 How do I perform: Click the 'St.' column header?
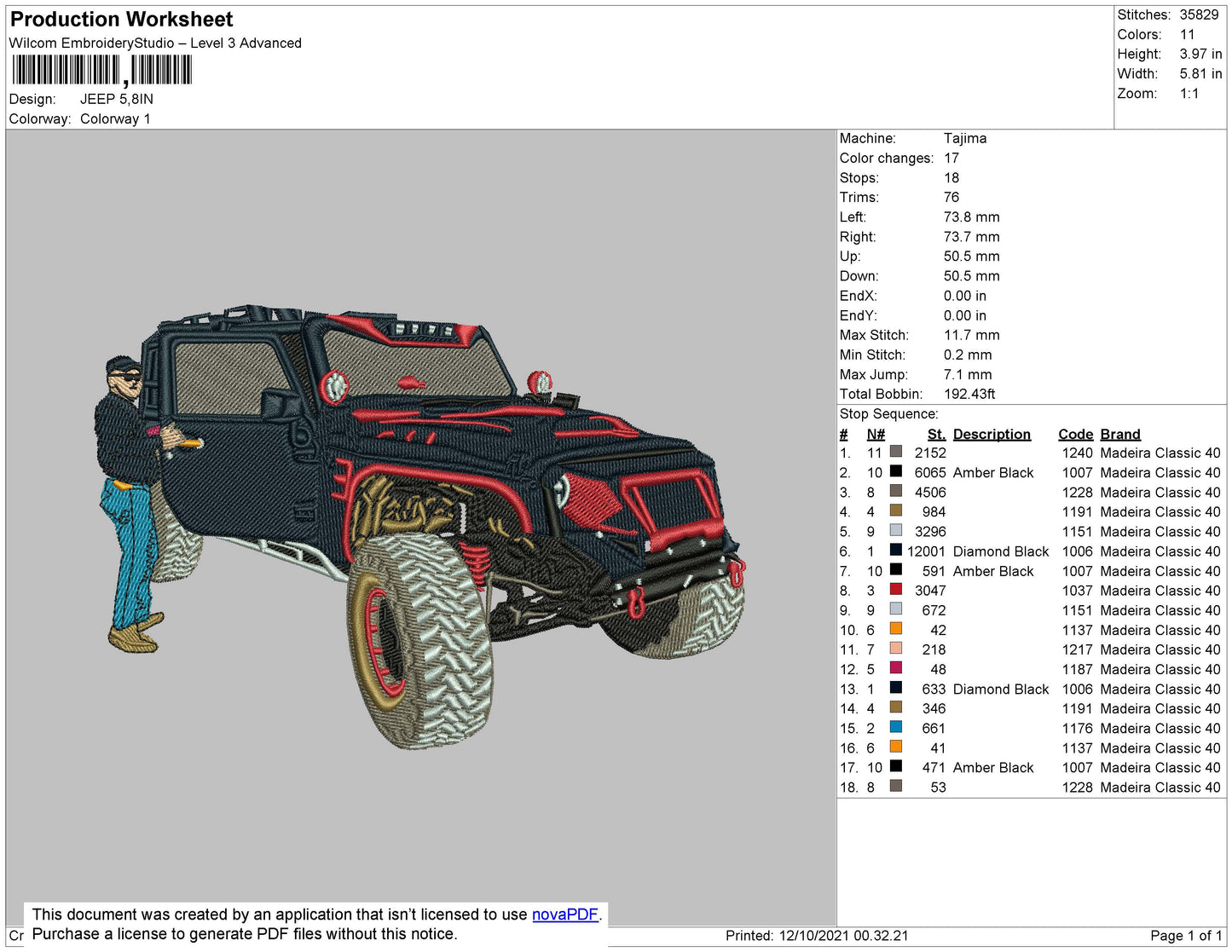point(937,435)
